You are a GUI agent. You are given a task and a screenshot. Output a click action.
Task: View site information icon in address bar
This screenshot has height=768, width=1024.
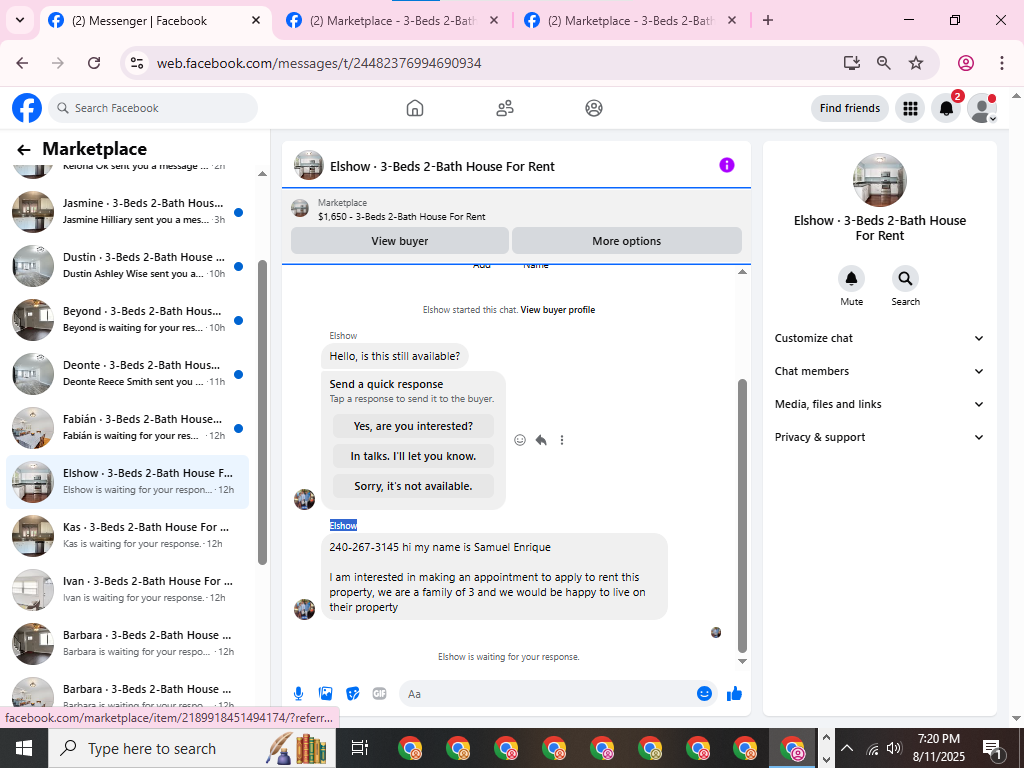click(137, 63)
